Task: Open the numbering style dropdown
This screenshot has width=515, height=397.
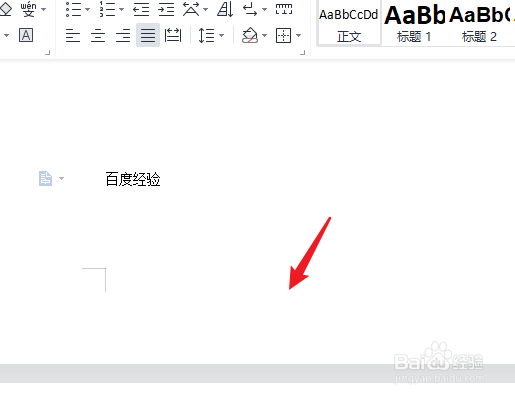Action: tap(121, 9)
